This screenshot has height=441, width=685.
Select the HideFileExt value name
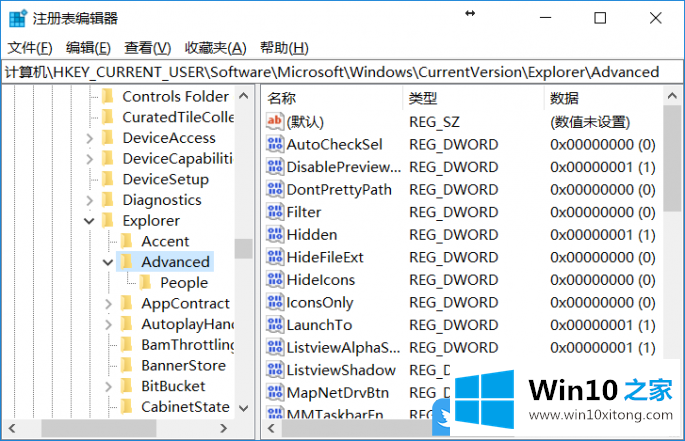(325, 257)
